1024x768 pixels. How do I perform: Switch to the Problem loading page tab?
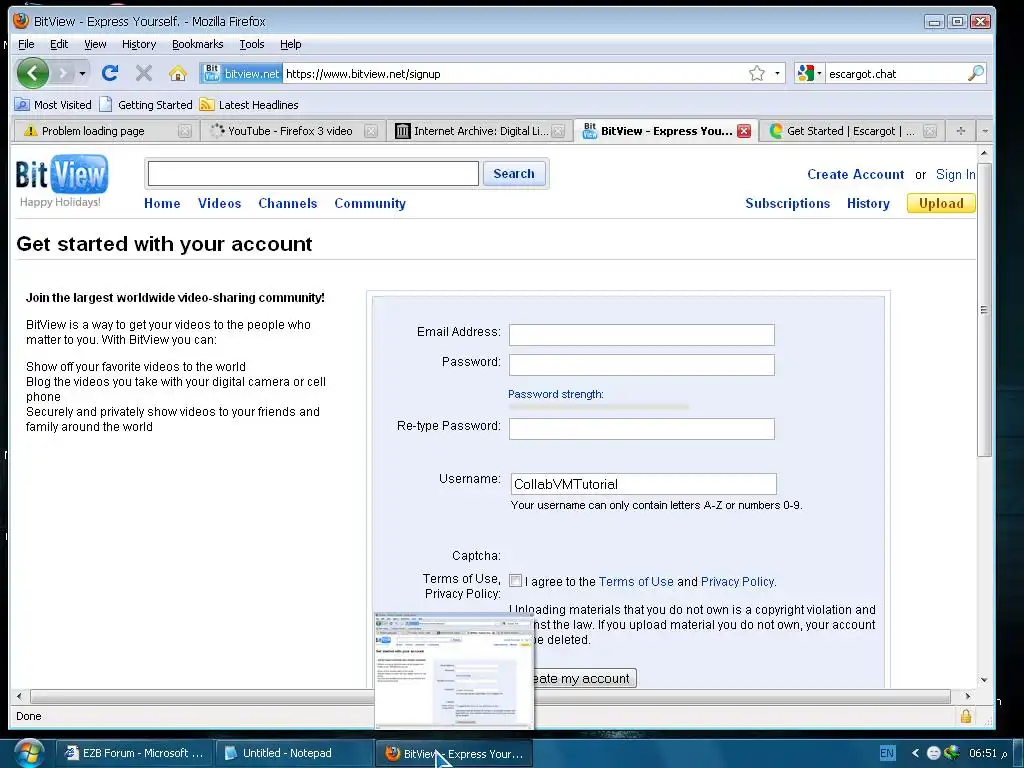[x=93, y=131]
